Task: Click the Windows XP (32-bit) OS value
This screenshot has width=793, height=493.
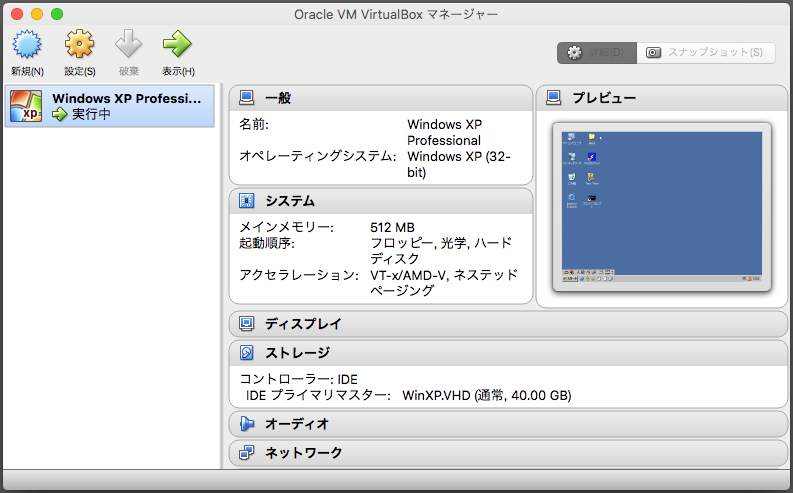Action: click(459, 164)
